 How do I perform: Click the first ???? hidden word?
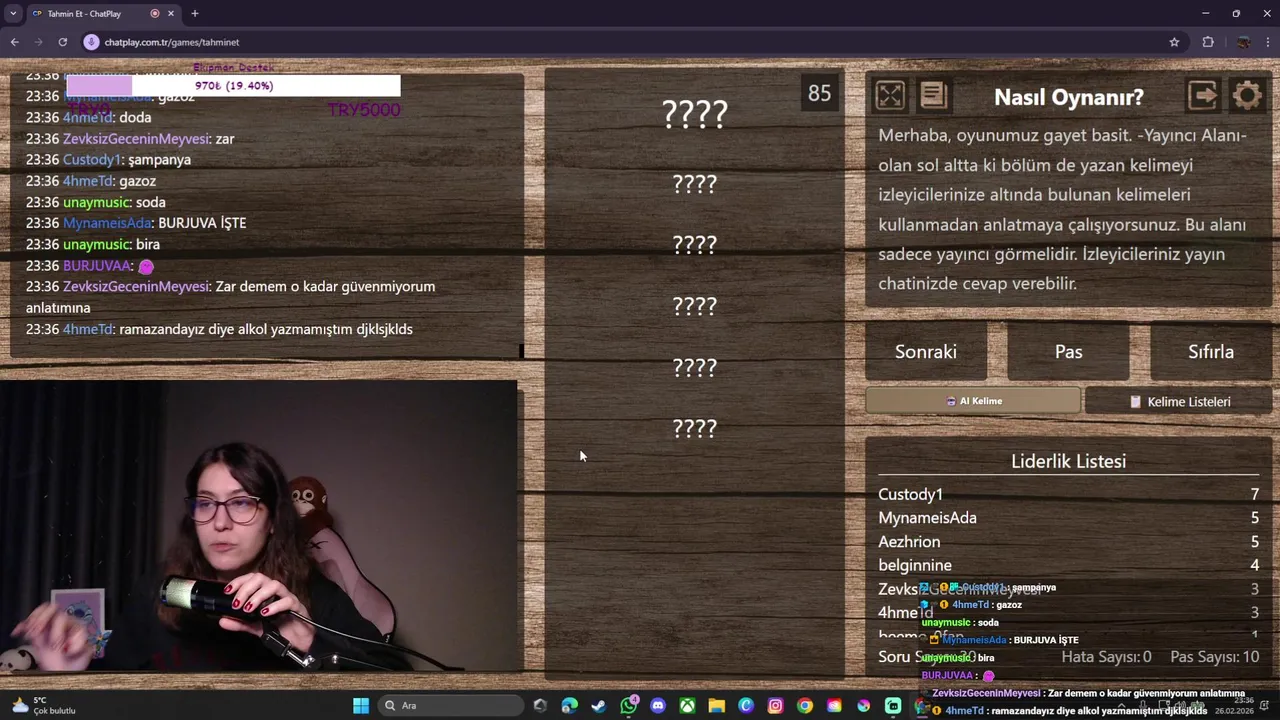tap(695, 114)
